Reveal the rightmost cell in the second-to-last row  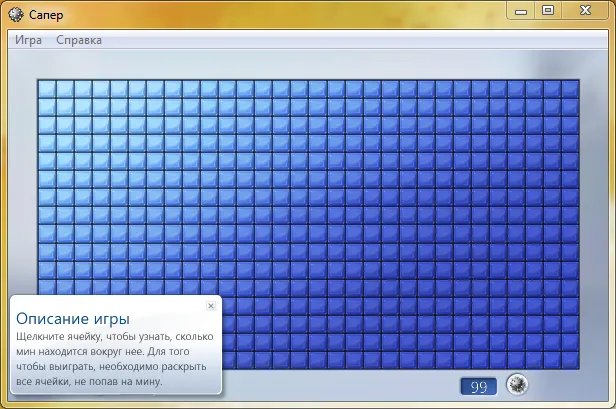click(x=570, y=341)
